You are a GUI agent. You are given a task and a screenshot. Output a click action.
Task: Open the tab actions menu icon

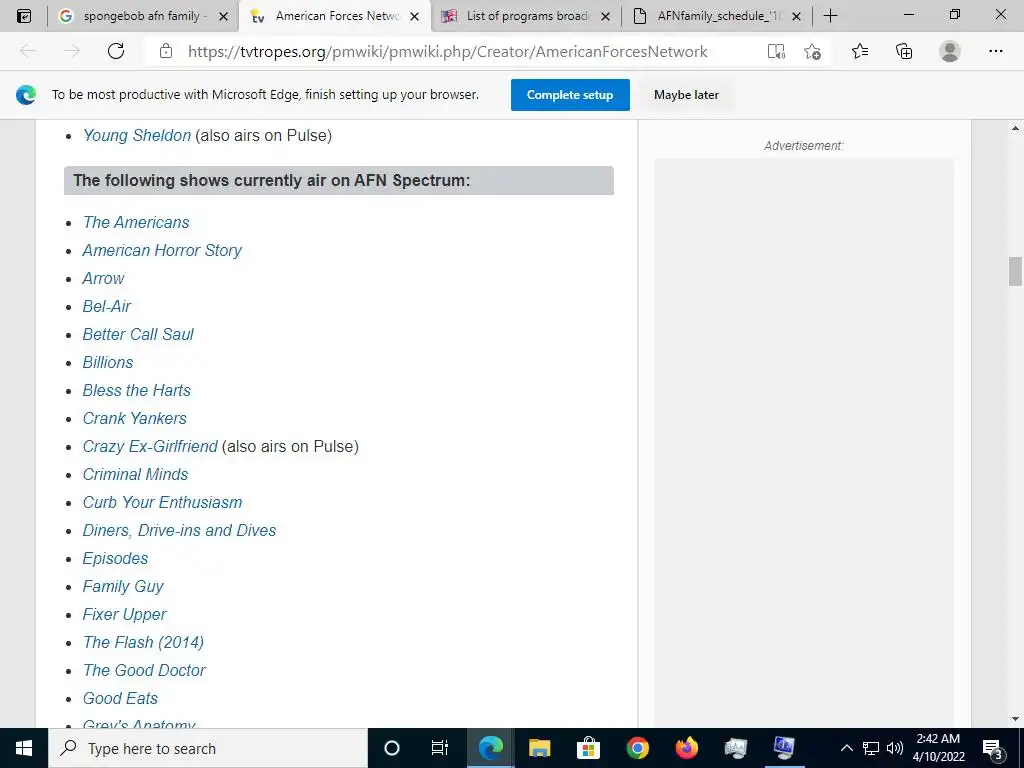pyautogui.click(x=24, y=16)
